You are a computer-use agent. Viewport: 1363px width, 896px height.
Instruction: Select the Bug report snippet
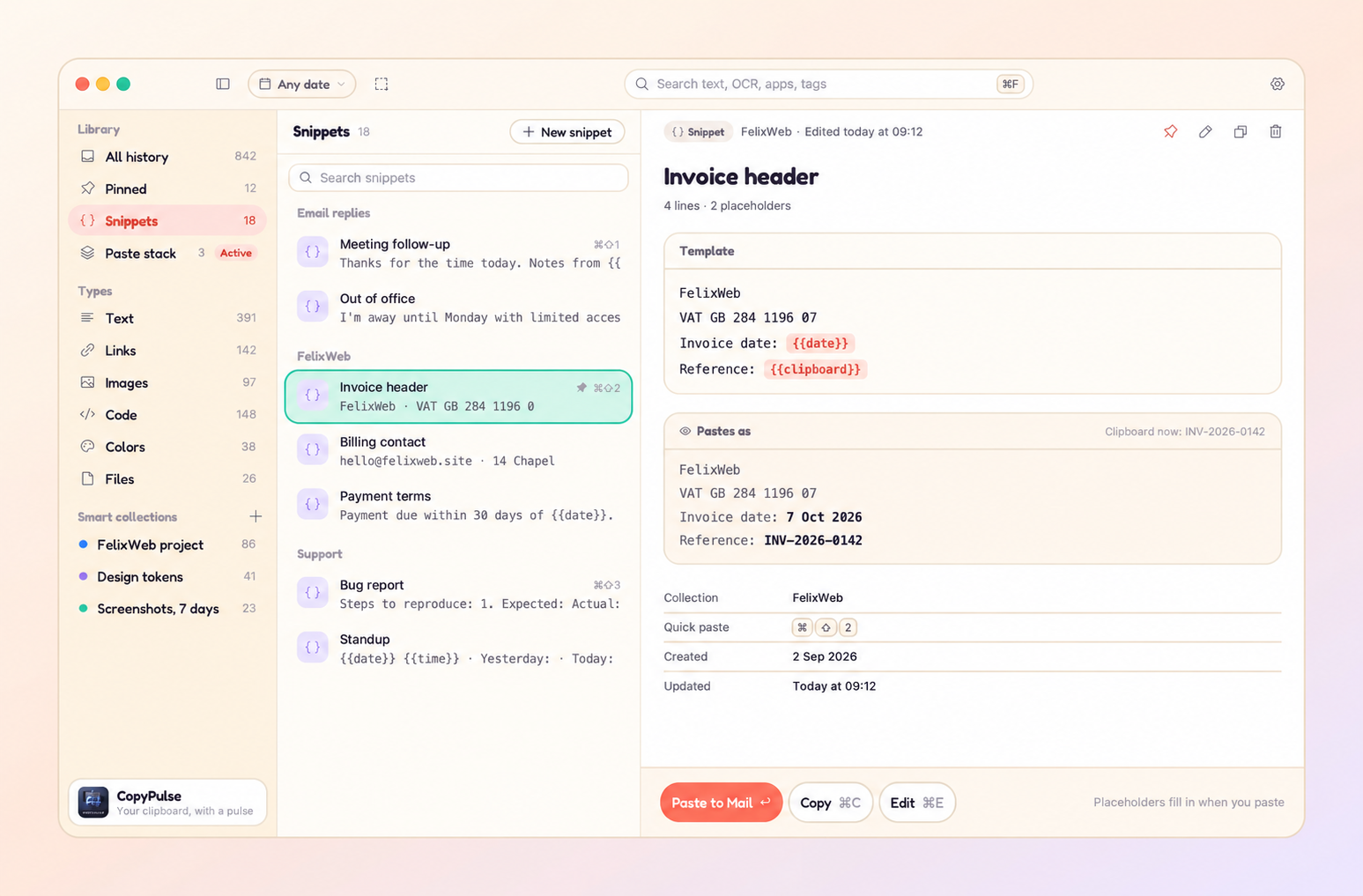[x=458, y=594]
